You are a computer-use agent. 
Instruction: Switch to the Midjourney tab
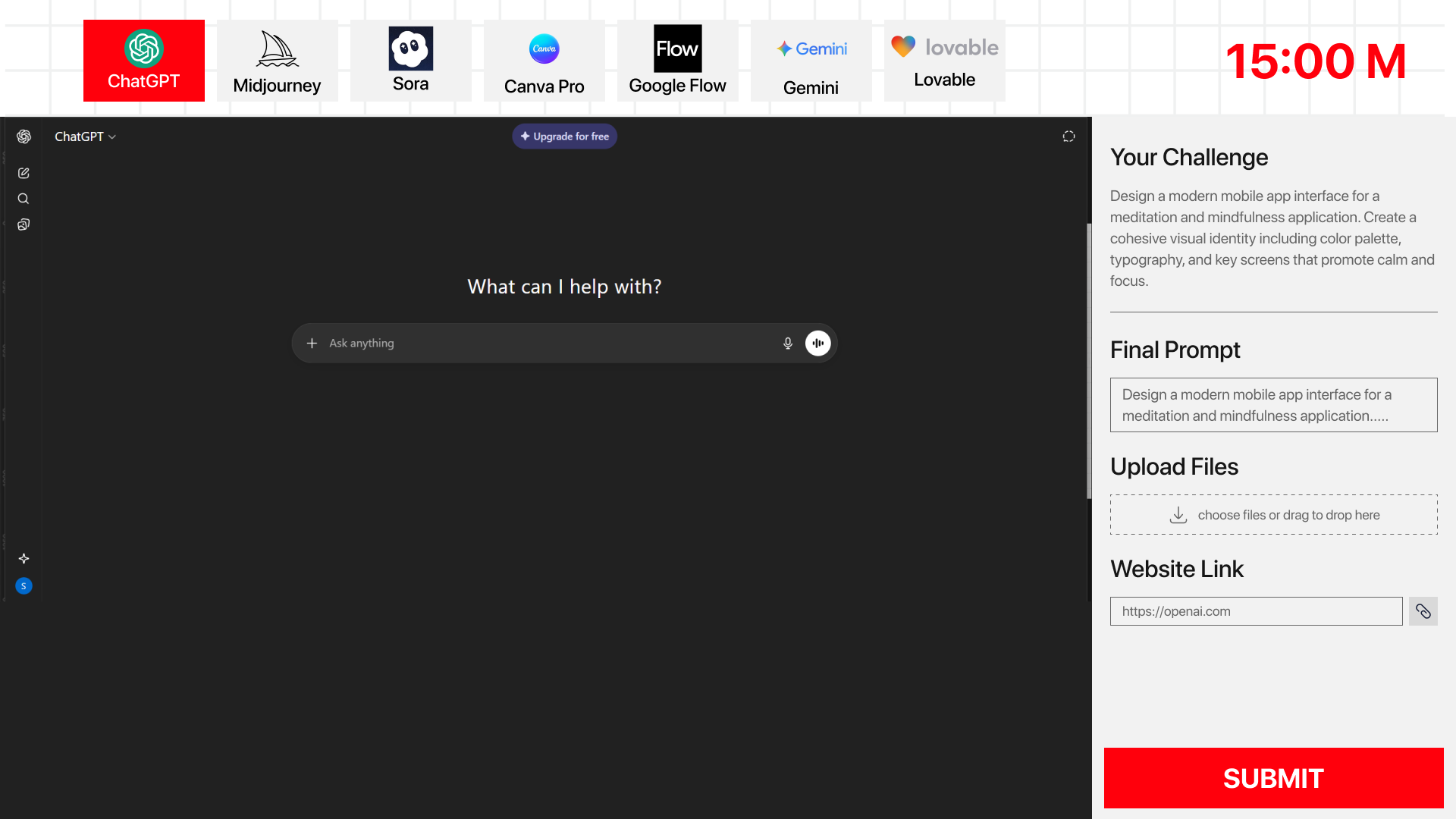[x=278, y=61]
